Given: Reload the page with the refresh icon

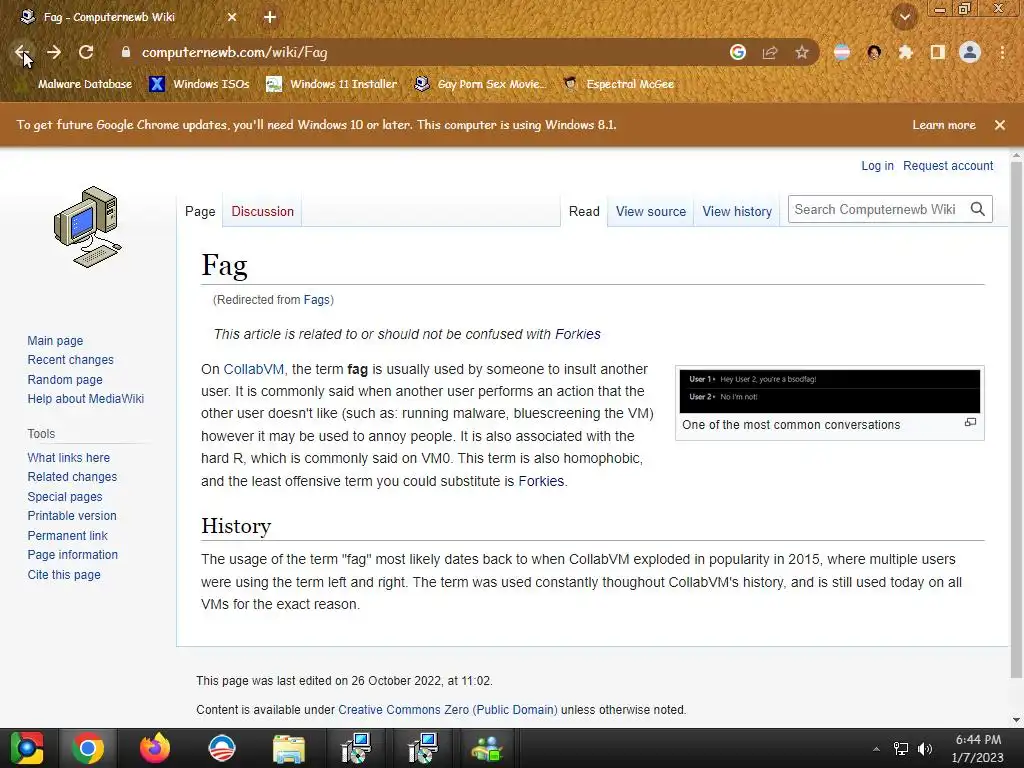Looking at the screenshot, I should point(86,52).
